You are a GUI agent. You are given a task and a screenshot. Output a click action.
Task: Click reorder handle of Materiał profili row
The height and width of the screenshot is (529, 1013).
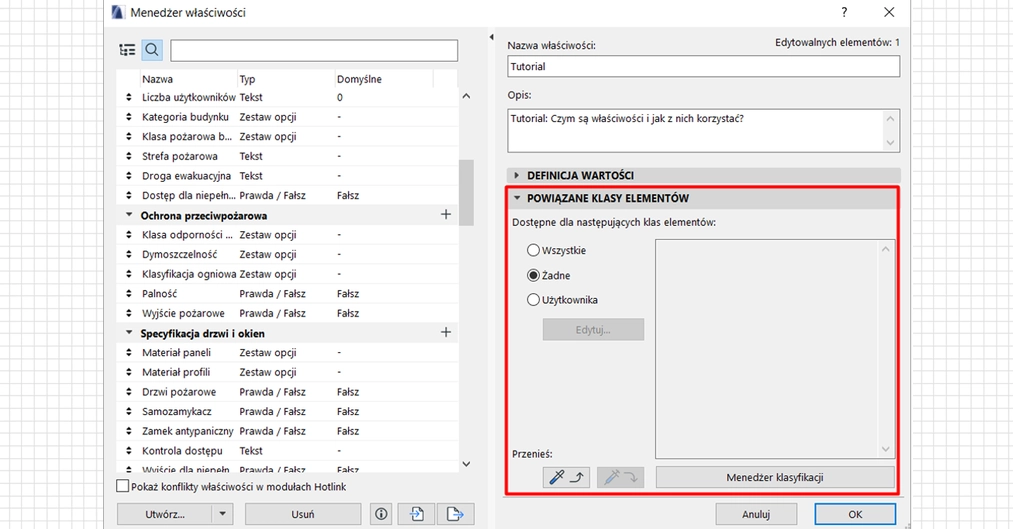[x=128, y=372]
